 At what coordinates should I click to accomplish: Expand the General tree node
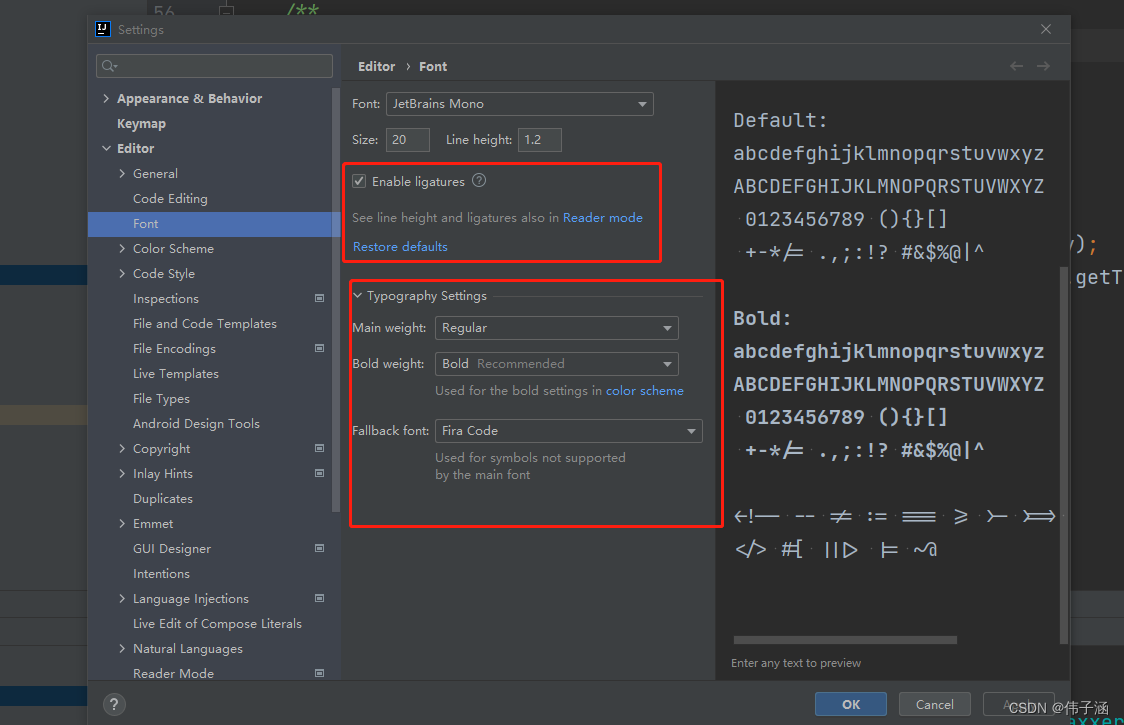click(x=122, y=174)
